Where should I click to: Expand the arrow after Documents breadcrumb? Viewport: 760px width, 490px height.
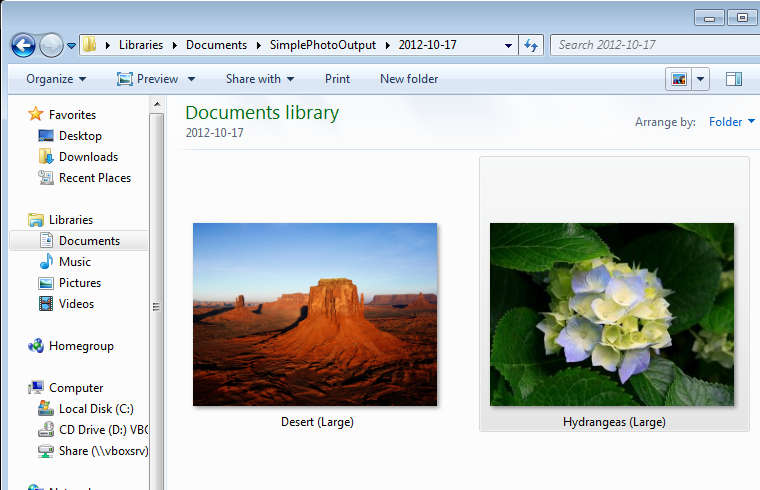point(258,45)
